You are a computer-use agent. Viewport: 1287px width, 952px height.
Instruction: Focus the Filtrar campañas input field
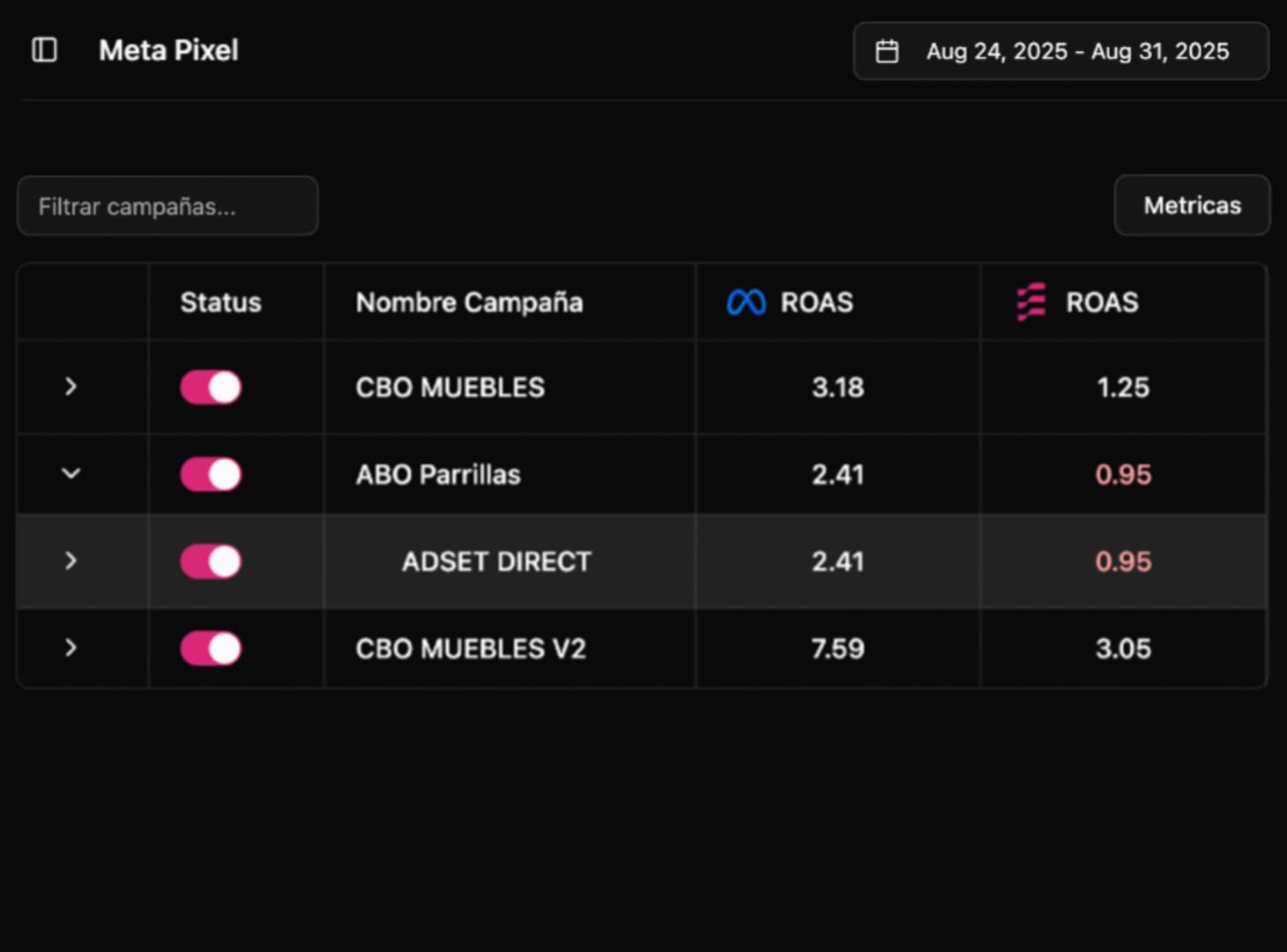pos(167,206)
